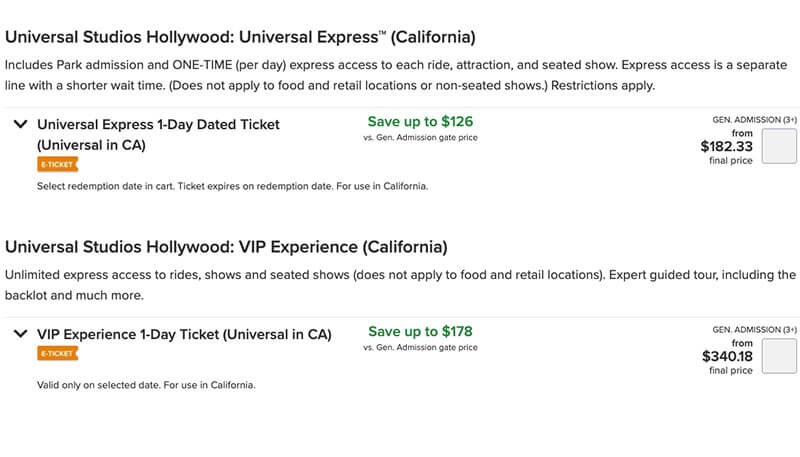This screenshot has height=457, width=800.
Task: Click the "Save up to $126" savings text
Action: click(x=420, y=122)
